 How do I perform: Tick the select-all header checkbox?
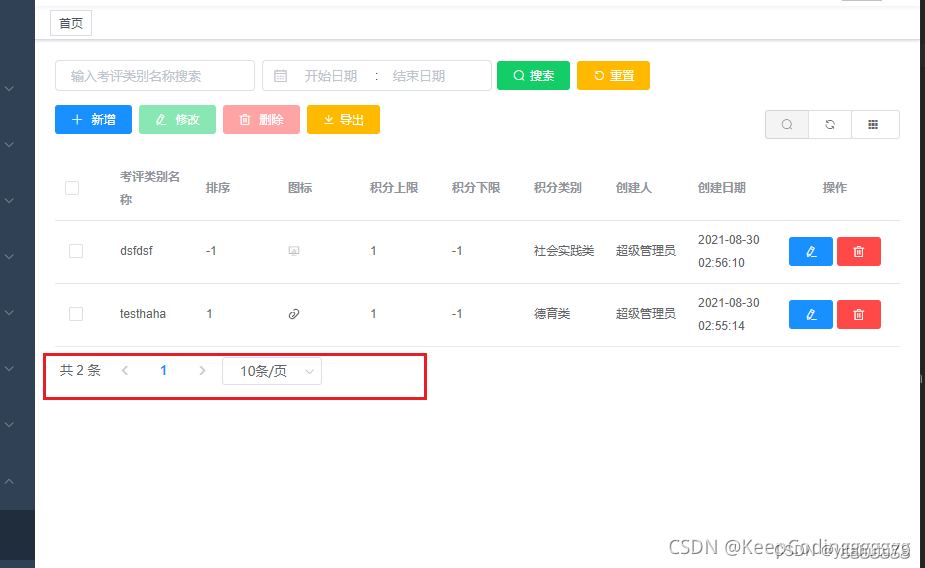(x=72, y=188)
